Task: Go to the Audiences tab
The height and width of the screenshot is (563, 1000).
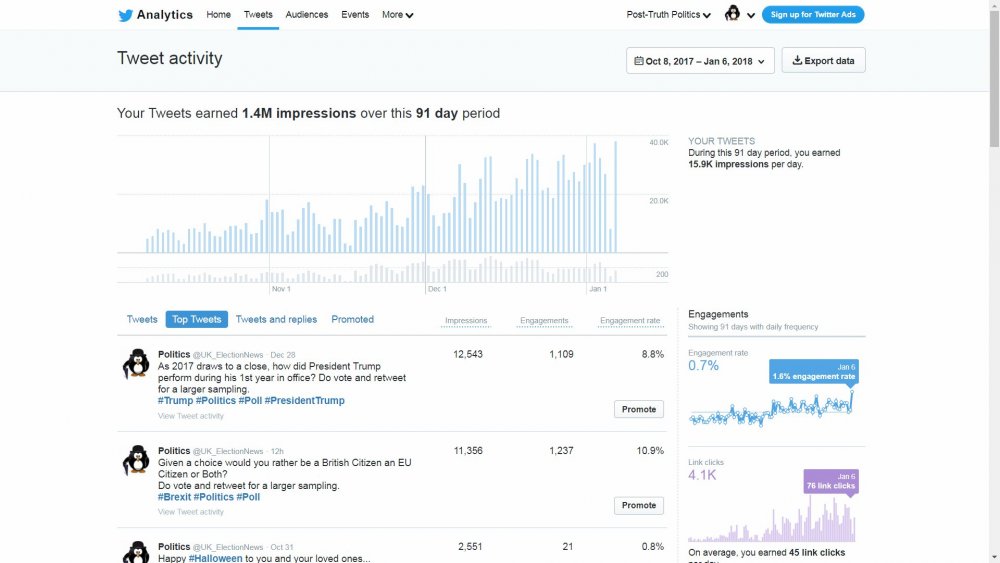Action: (x=306, y=15)
